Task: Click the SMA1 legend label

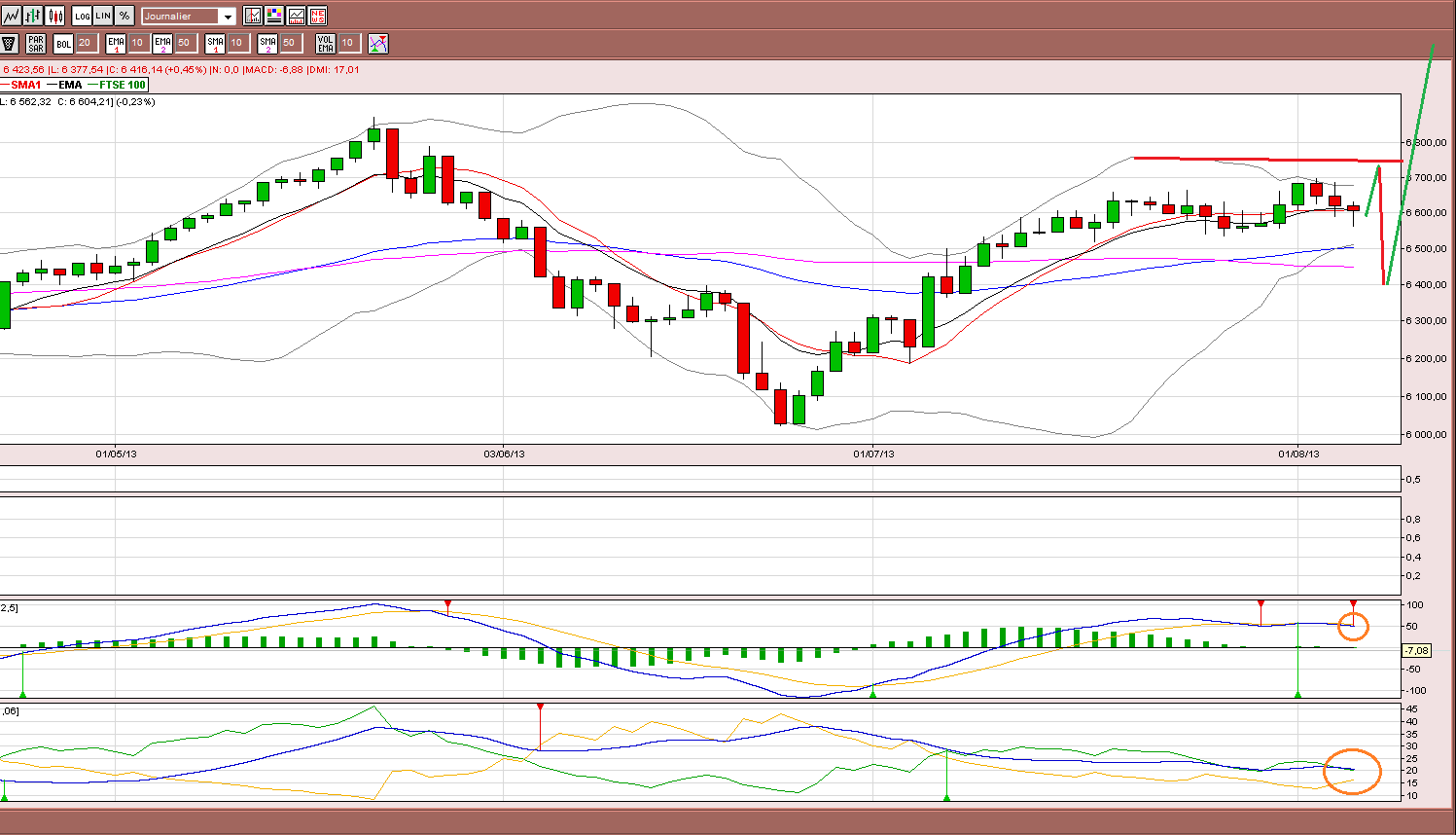Action: [x=26, y=85]
